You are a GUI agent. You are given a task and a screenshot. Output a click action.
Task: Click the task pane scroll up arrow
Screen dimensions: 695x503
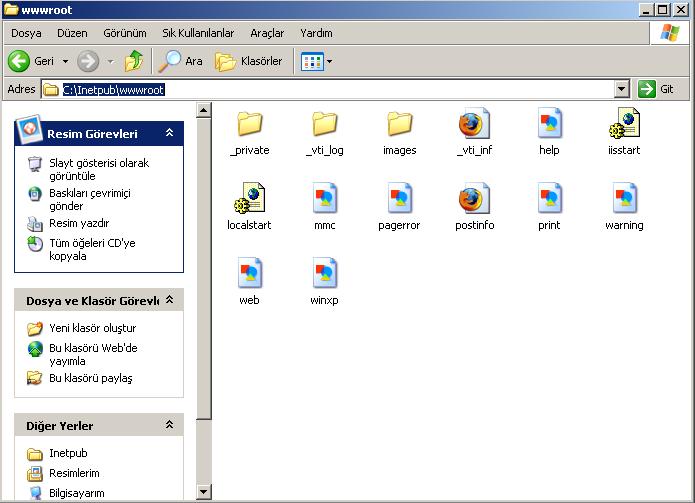coord(203,110)
